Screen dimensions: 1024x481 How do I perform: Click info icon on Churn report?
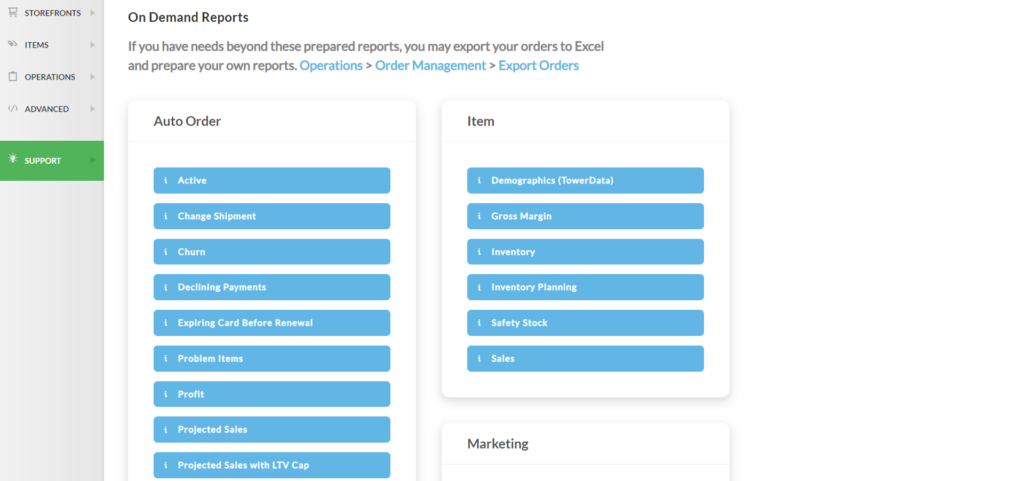pos(166,252)
